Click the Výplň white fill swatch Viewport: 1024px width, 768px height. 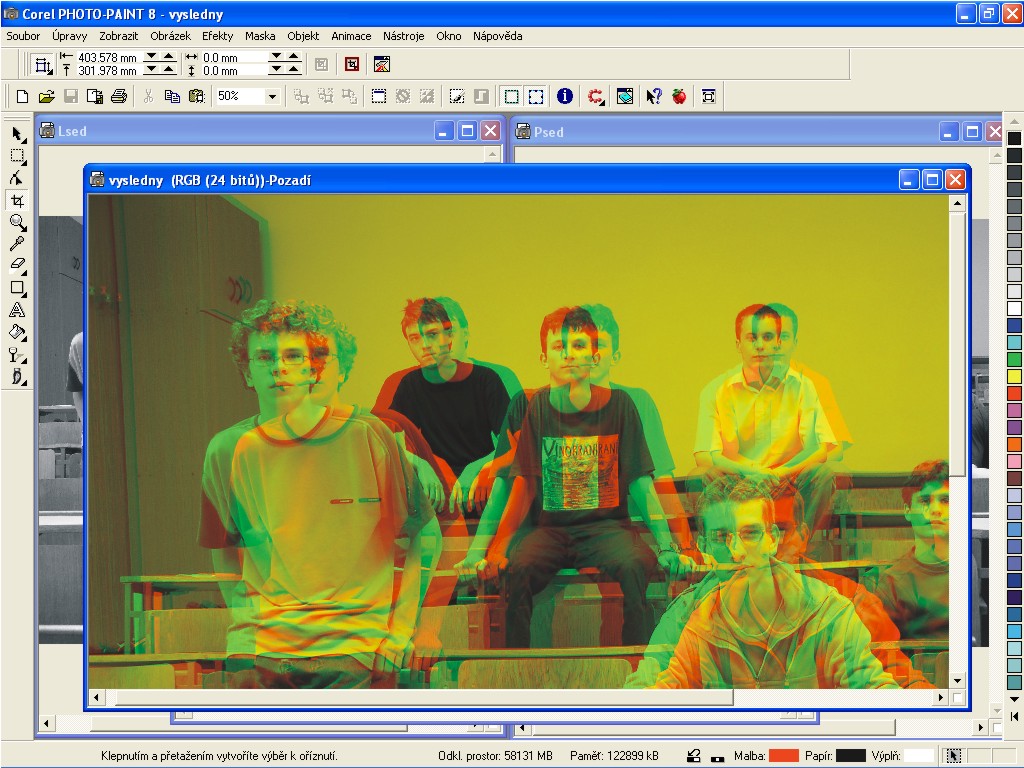919,756
